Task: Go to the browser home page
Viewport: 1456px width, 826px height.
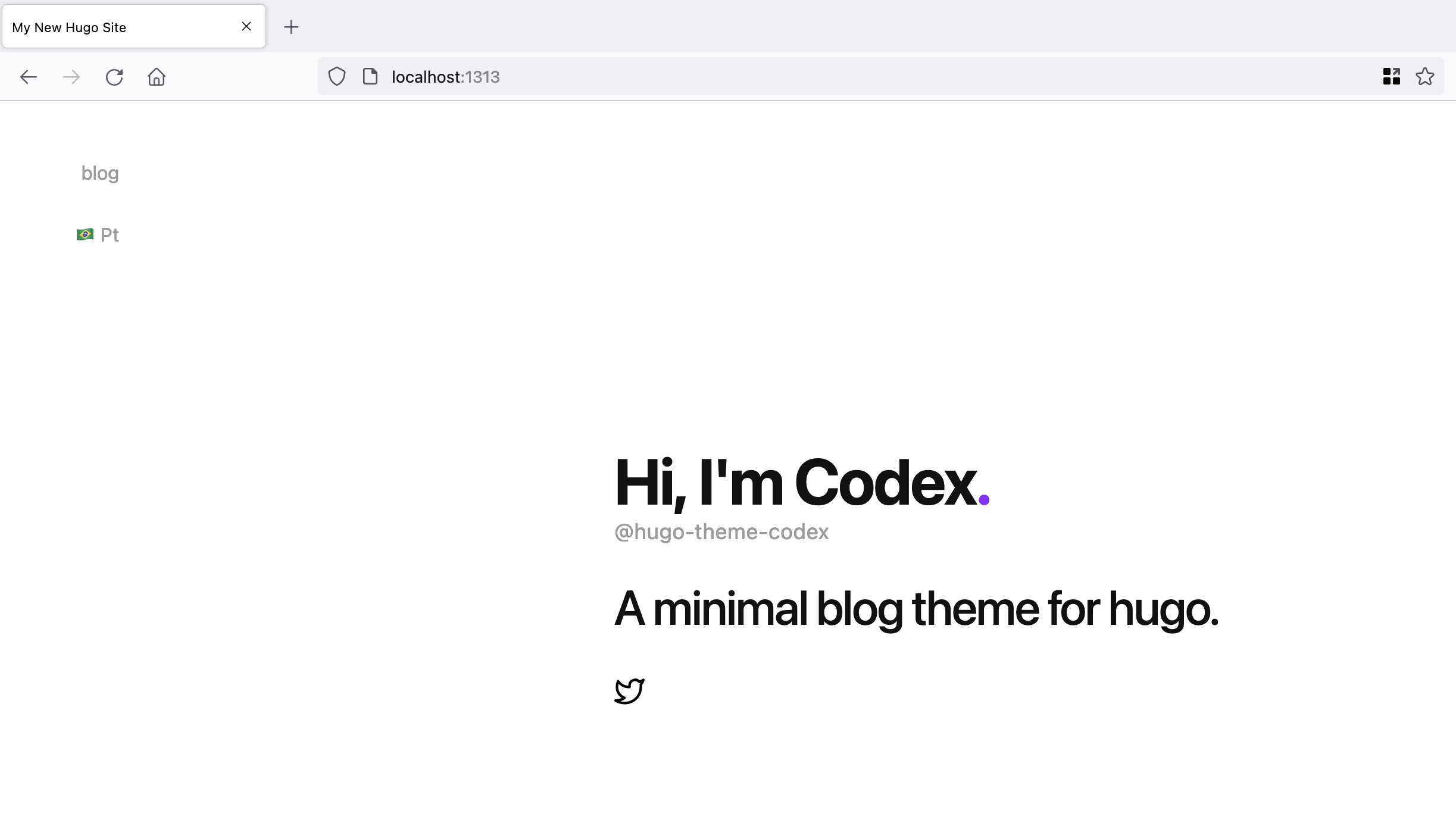Action: (157, 77)
